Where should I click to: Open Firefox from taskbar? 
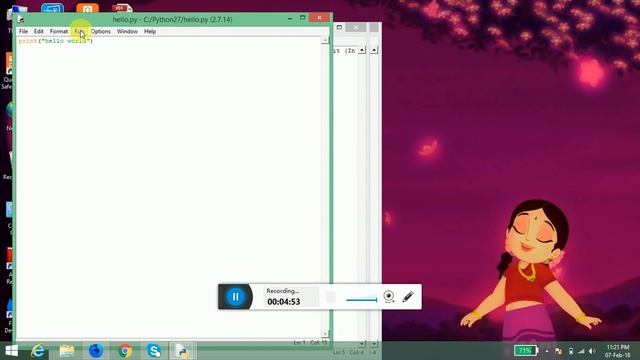coord(96,351)
